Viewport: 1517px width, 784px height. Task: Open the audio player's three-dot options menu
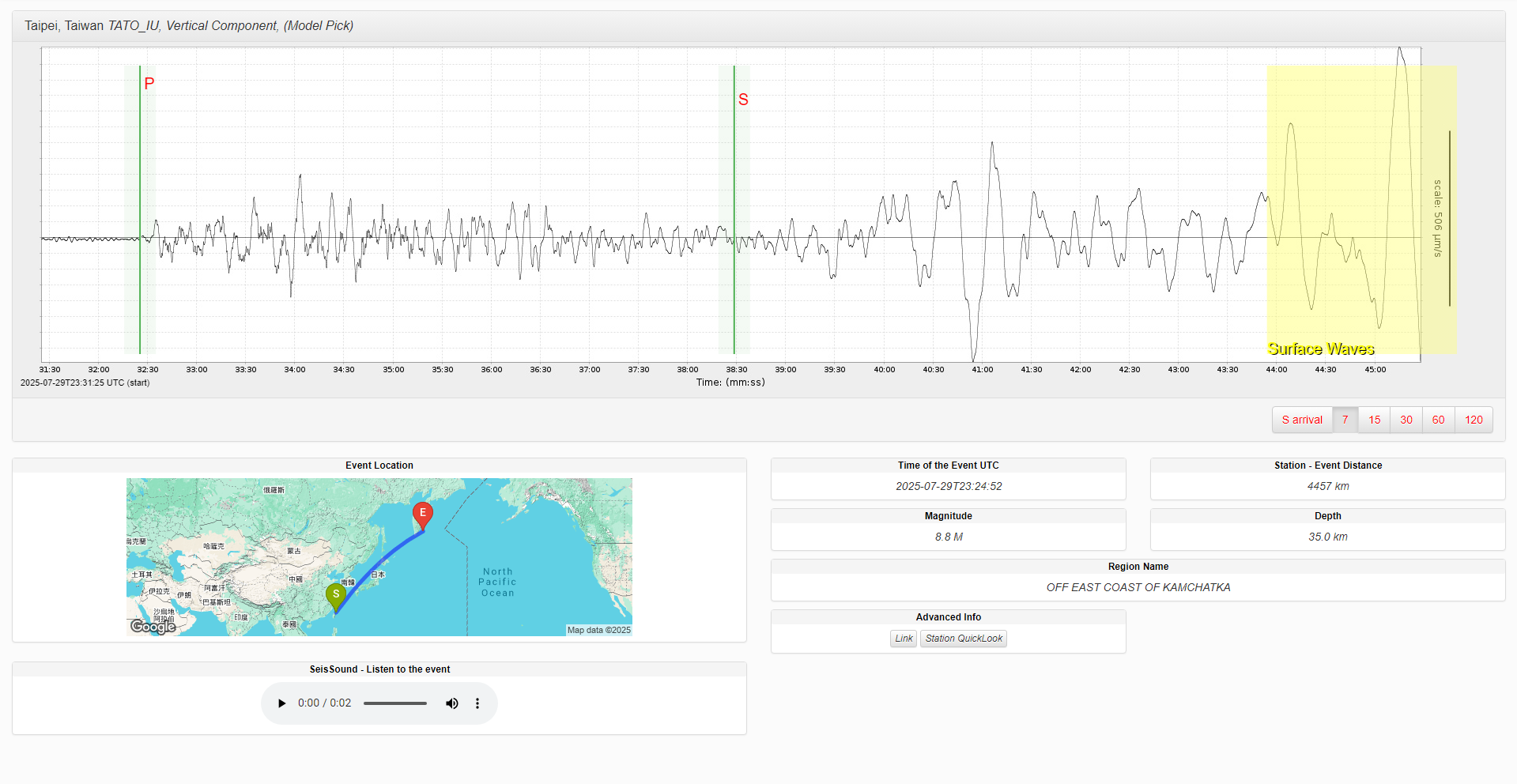coord(477,703)
